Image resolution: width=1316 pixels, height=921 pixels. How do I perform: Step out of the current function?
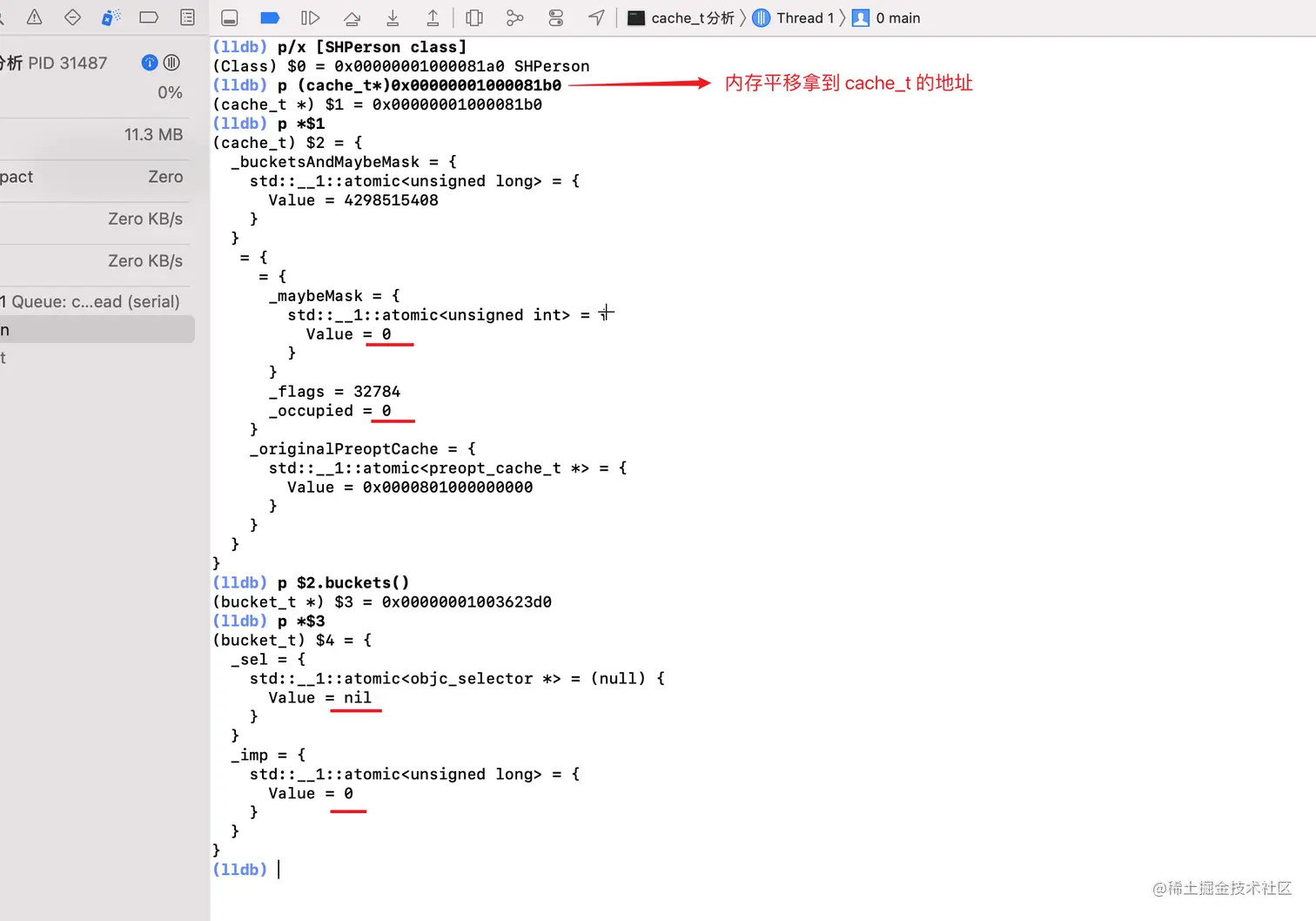(433, 18)
